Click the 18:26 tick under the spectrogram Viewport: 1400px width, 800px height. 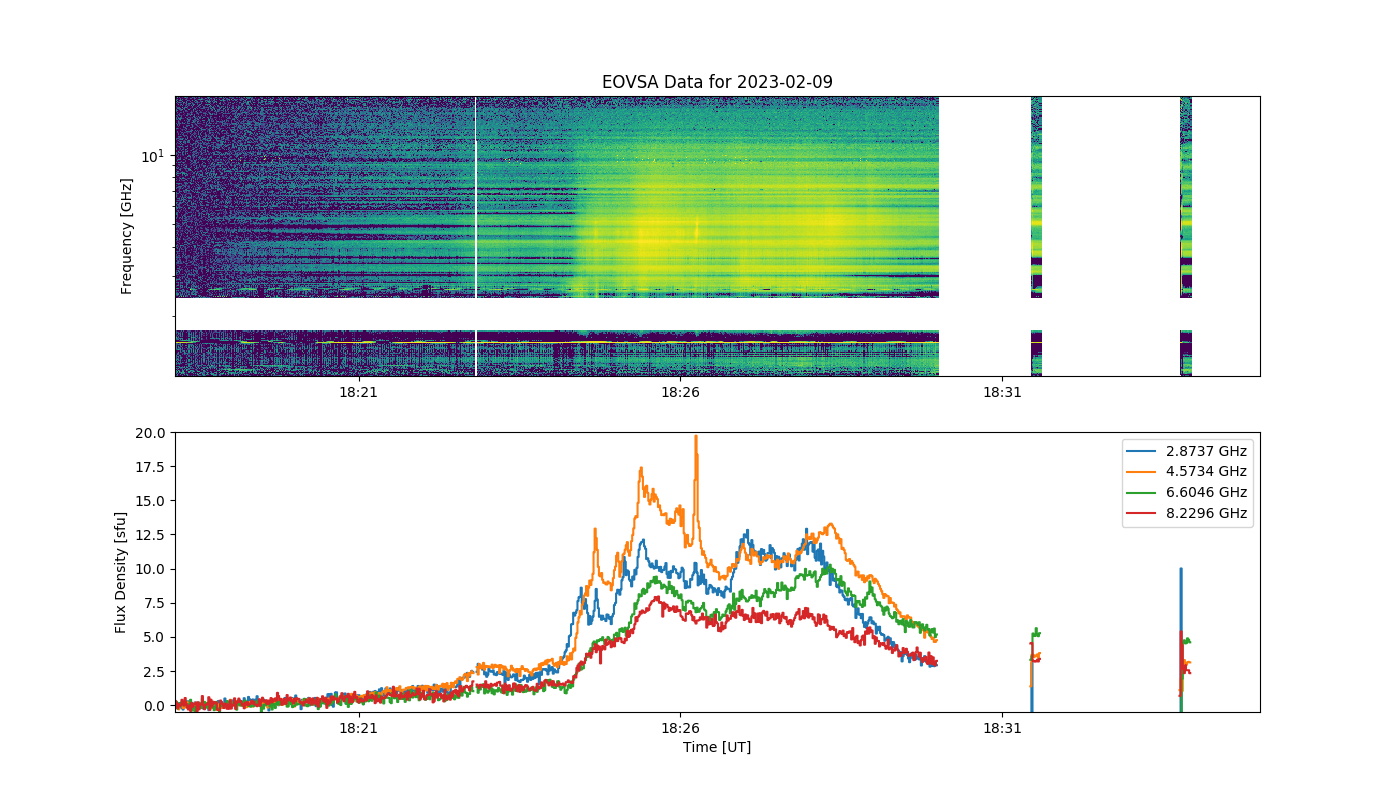point(680,392)
